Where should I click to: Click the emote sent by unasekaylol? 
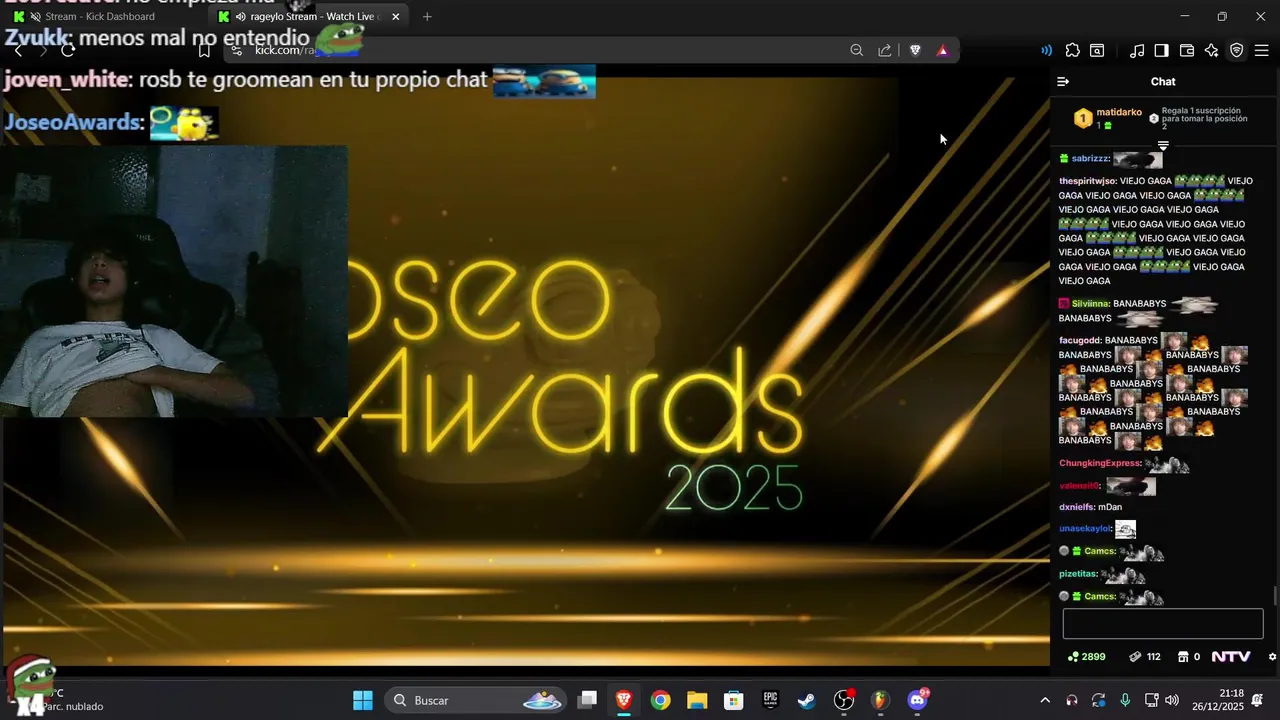[x=1126, y=529]
